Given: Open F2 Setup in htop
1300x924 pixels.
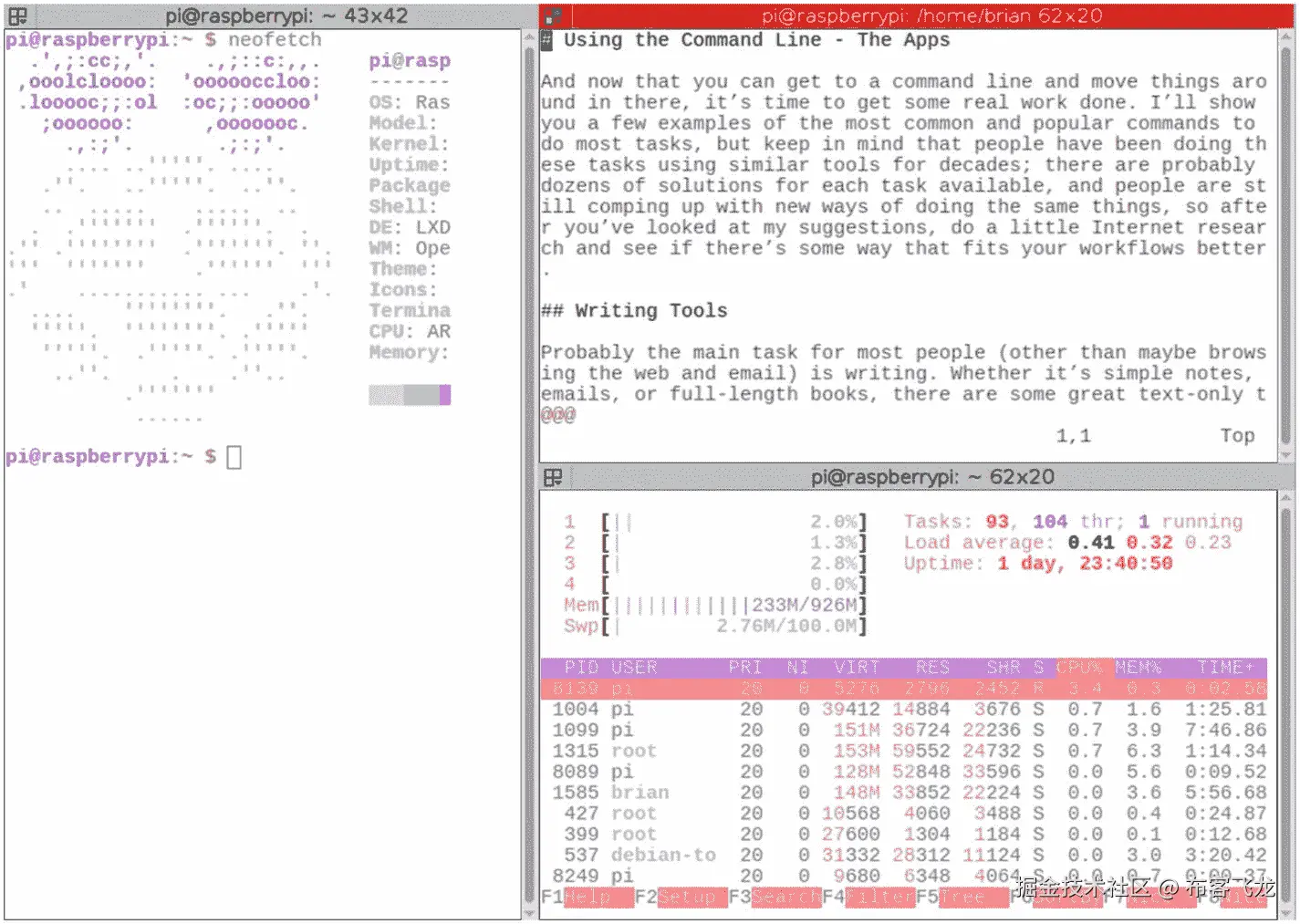Looking at the screenshot, I should coord(681,897).
